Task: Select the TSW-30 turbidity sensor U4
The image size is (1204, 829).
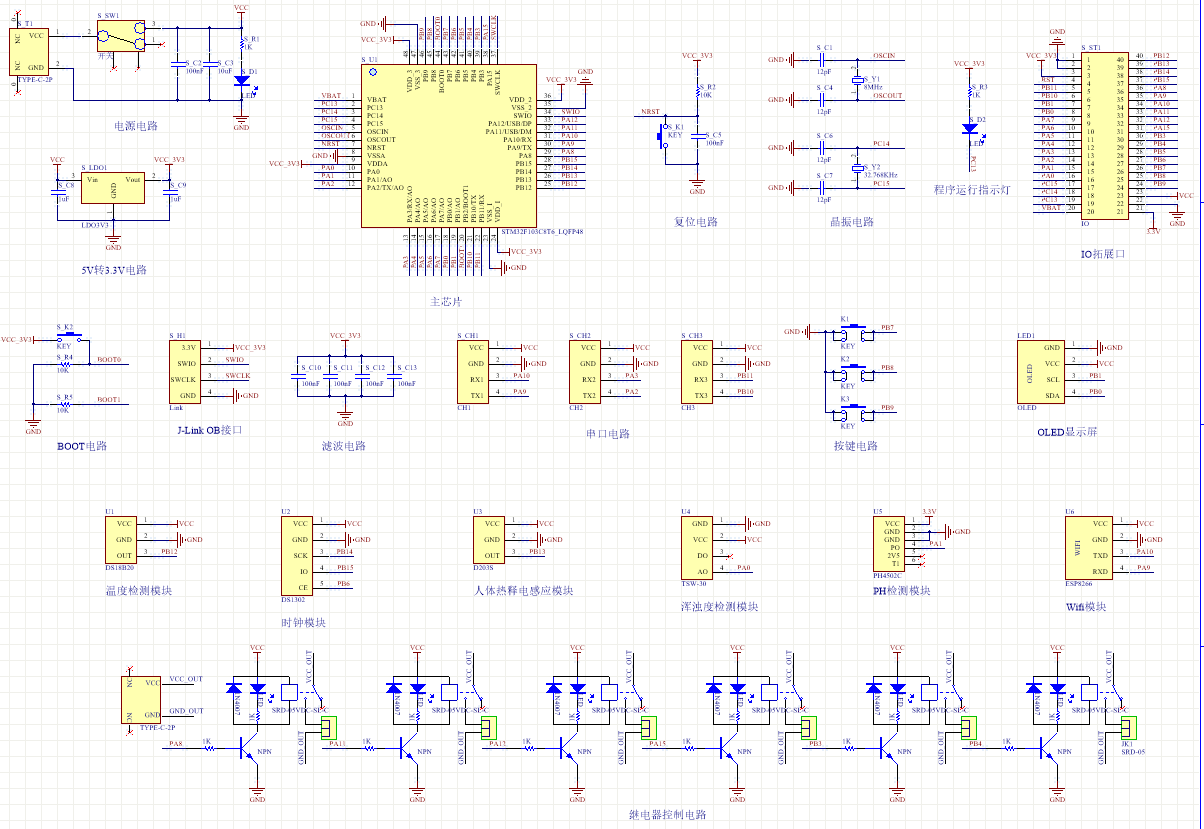Action: (699, 546)
